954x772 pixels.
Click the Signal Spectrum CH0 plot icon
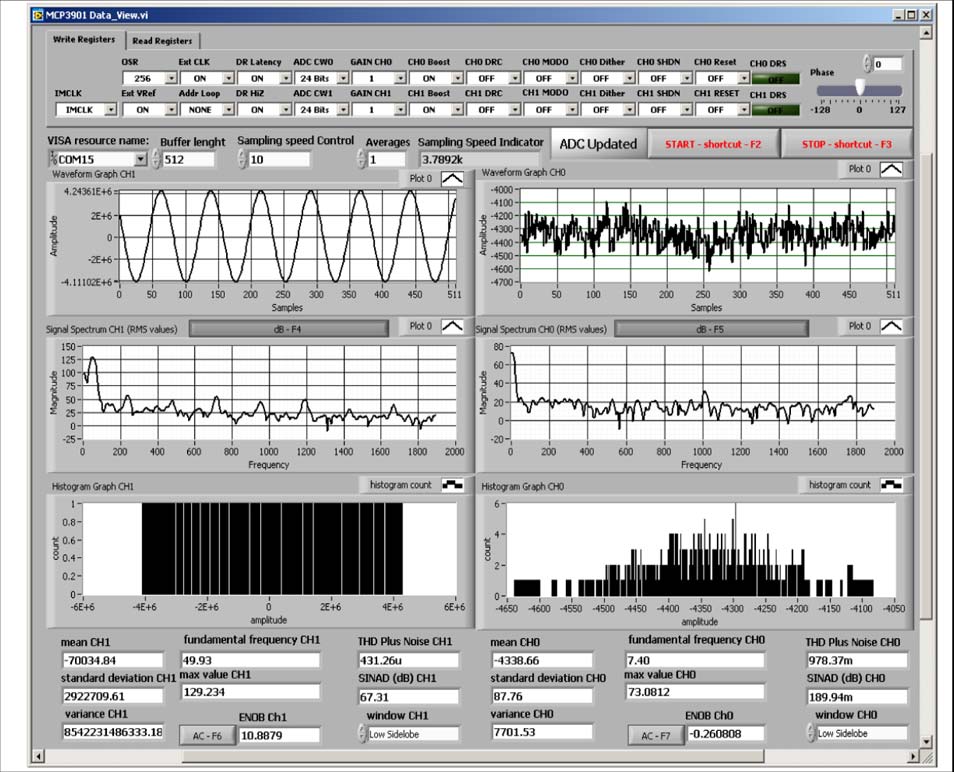(x=889, y=326)
